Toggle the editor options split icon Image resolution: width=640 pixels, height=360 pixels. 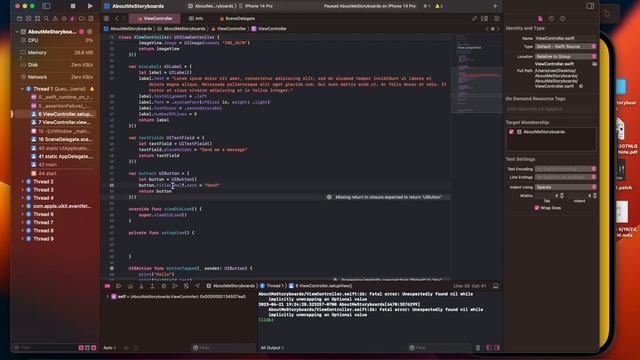tap(484, 18)
